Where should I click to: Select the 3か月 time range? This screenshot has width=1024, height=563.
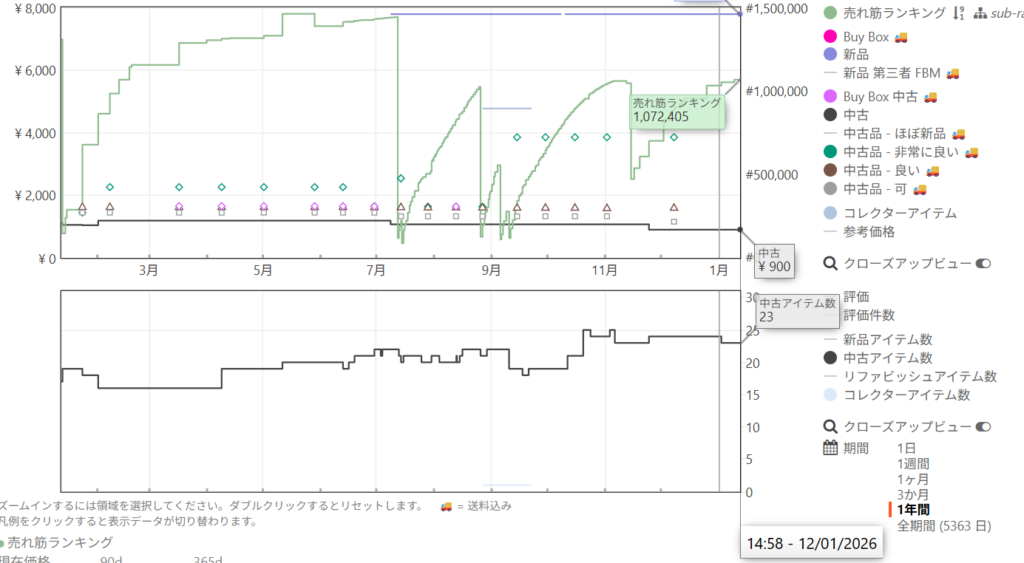point(914,494)
